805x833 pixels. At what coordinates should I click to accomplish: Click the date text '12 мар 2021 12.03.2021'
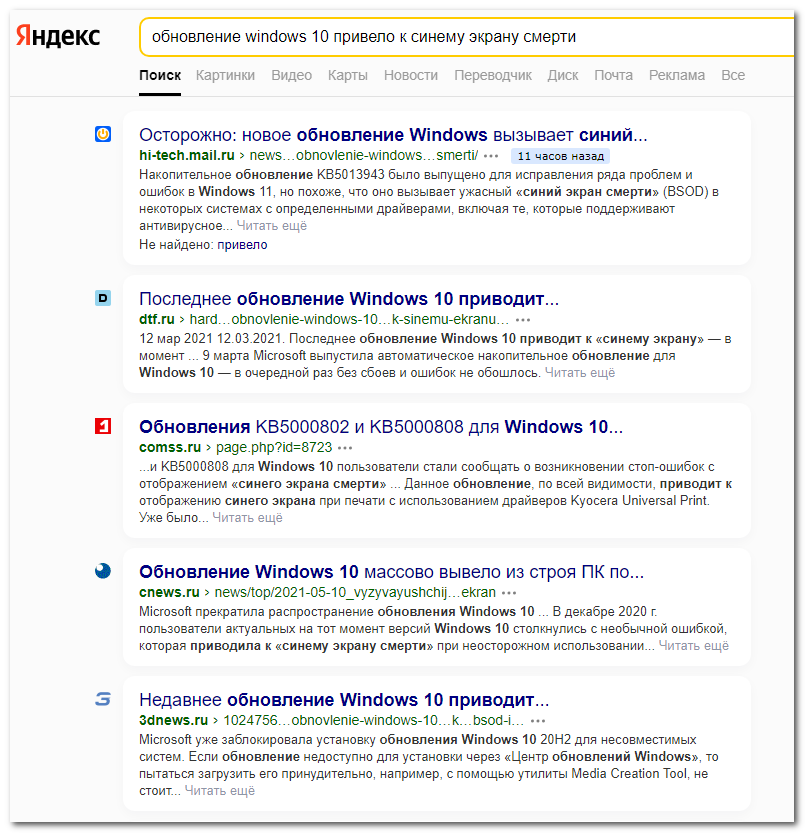click(x=211, y=339)
